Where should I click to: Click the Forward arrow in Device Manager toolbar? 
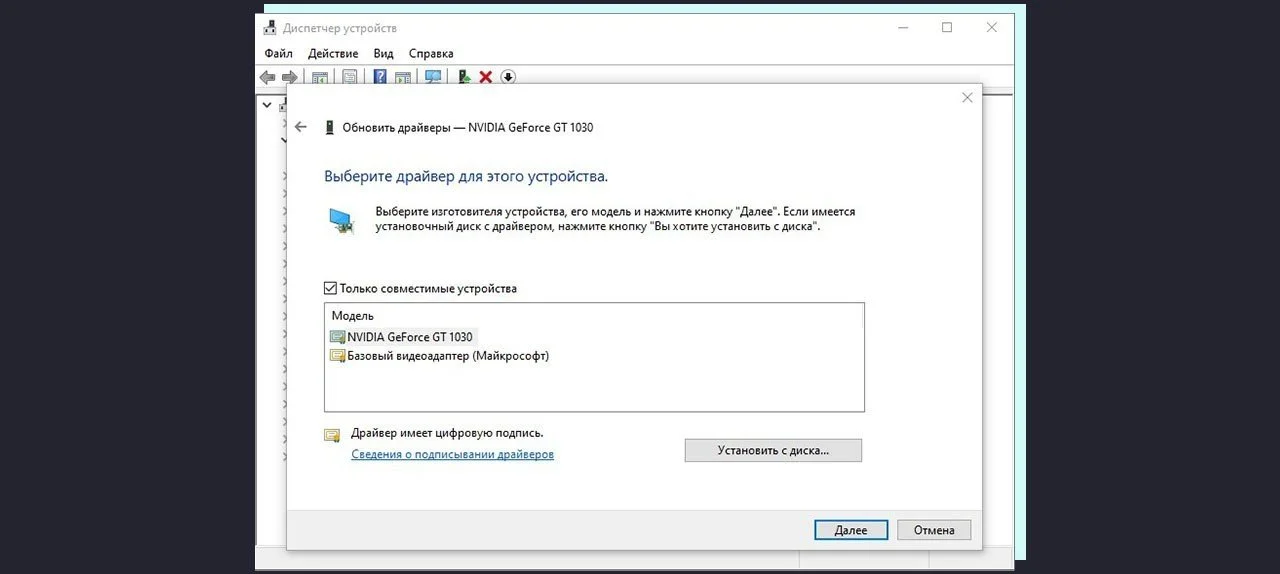[290, 77]
